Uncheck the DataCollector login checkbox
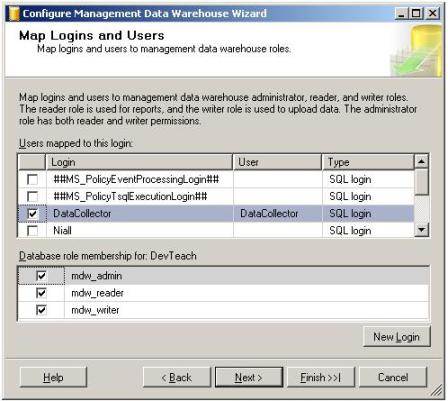The height and width of the screenshot is (401, 448). [32, 214]
